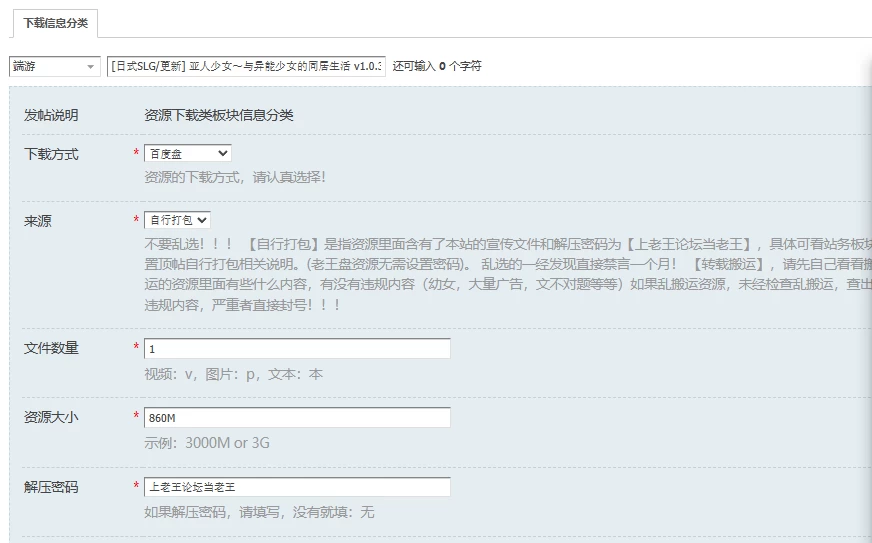The width and height of the screenshot is (872, 543).
Task: Click the 不要乱选 warning paragraph under 来源
Action: pyautogui.click(x=508, y=275)
